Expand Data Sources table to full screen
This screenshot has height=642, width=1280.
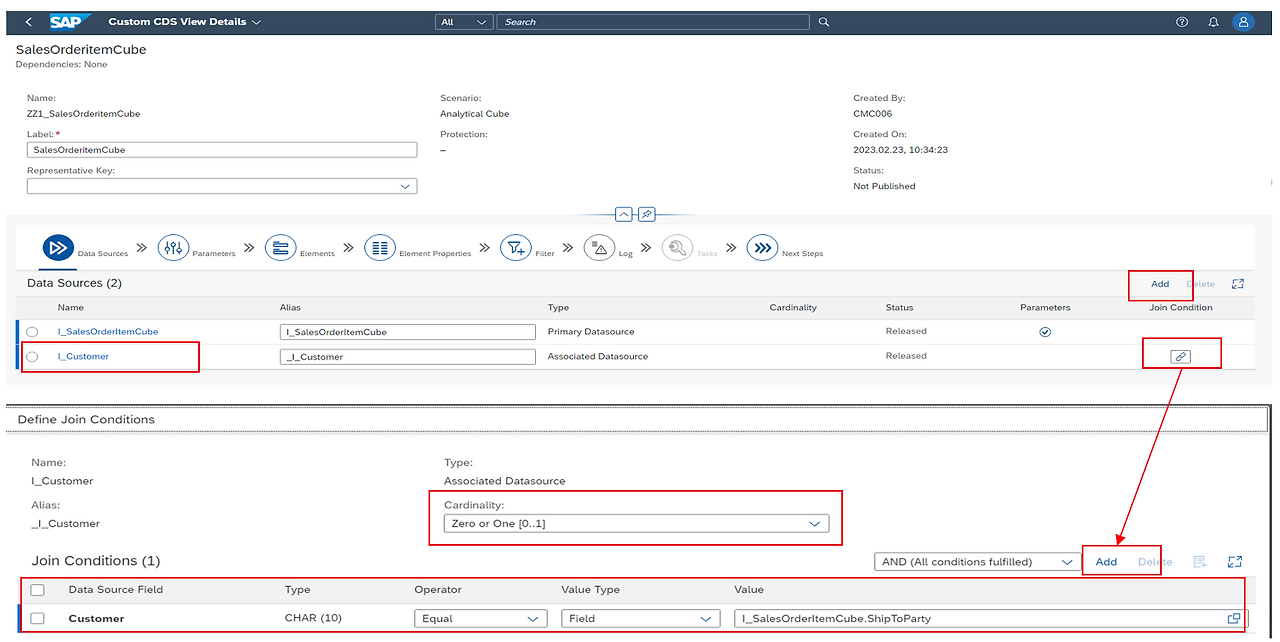click(x=1238, y=284)
